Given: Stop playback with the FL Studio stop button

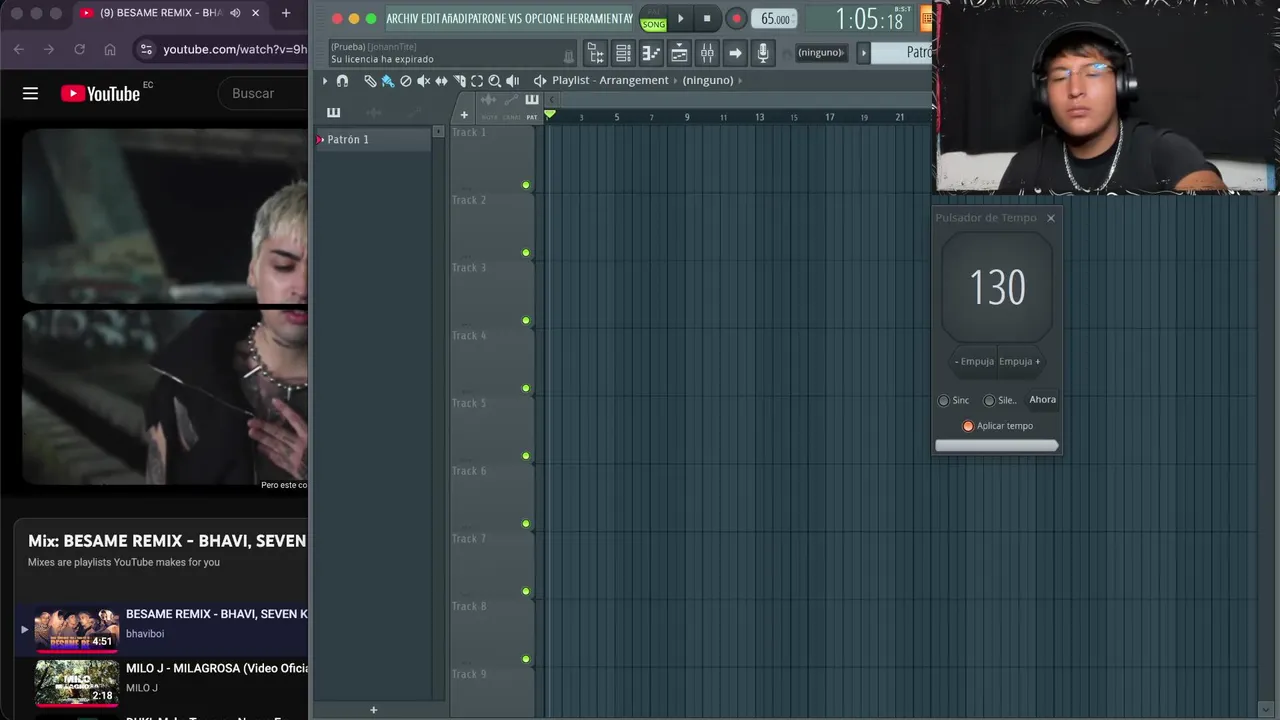Looking at the screenshot, I should (707, 19).
